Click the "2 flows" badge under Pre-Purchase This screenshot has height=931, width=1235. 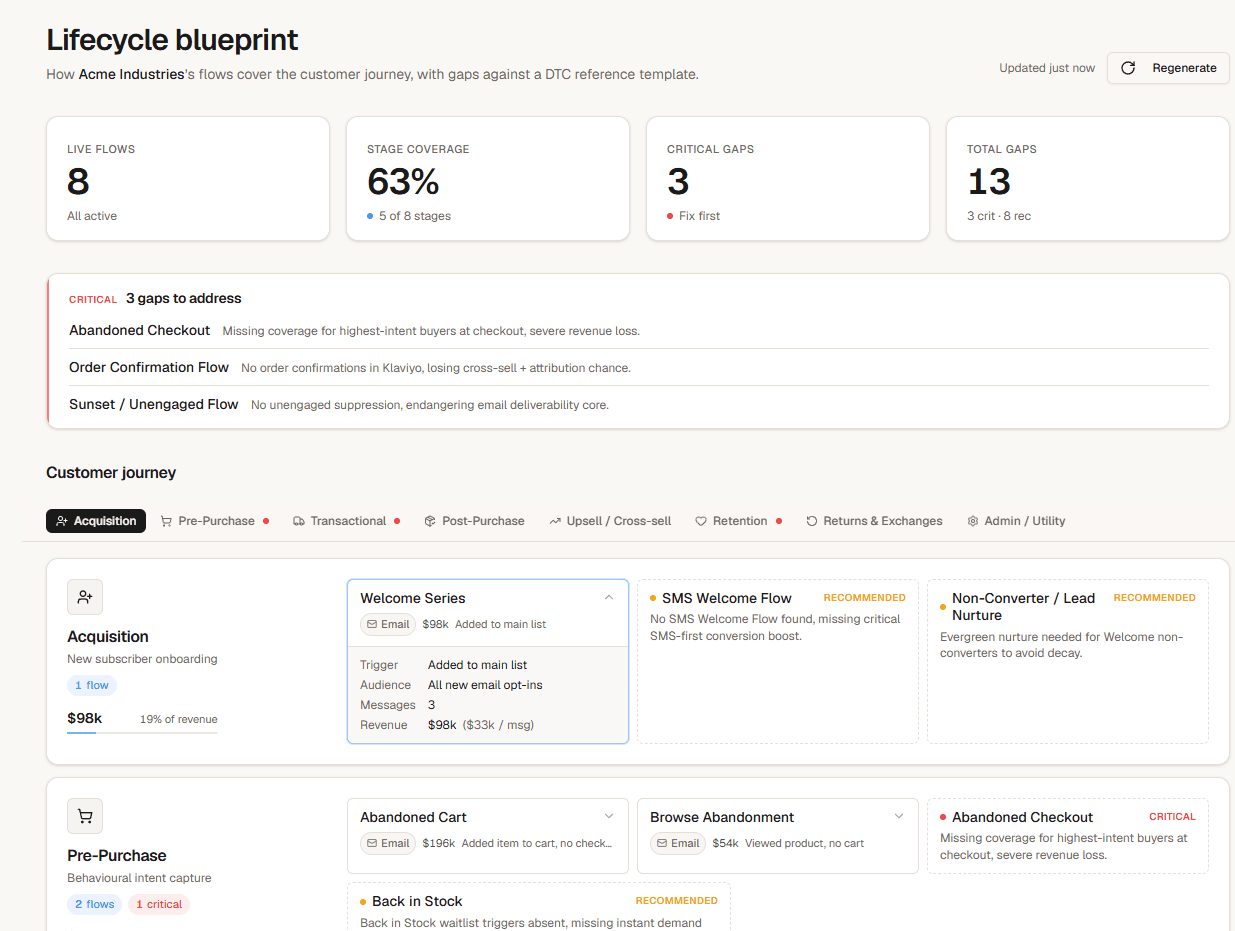[94, 904]
